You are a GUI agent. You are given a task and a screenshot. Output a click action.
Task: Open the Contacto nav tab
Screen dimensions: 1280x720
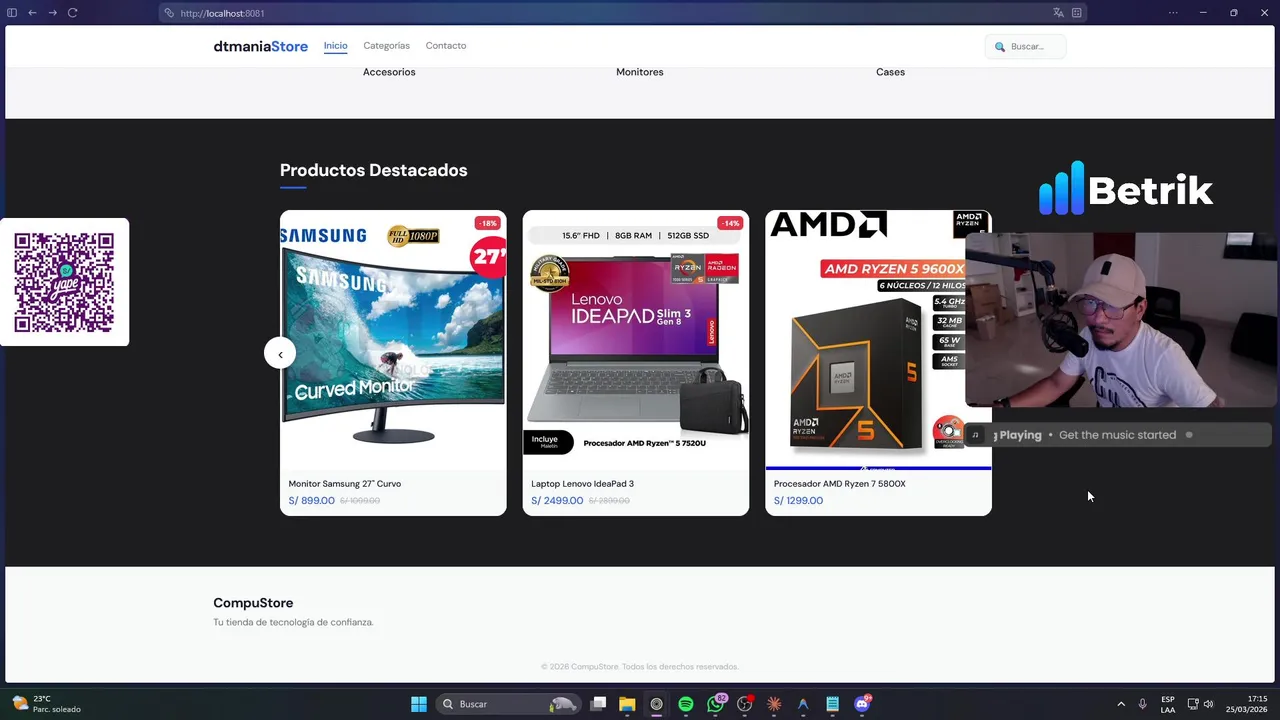click(x=445, y=46)
